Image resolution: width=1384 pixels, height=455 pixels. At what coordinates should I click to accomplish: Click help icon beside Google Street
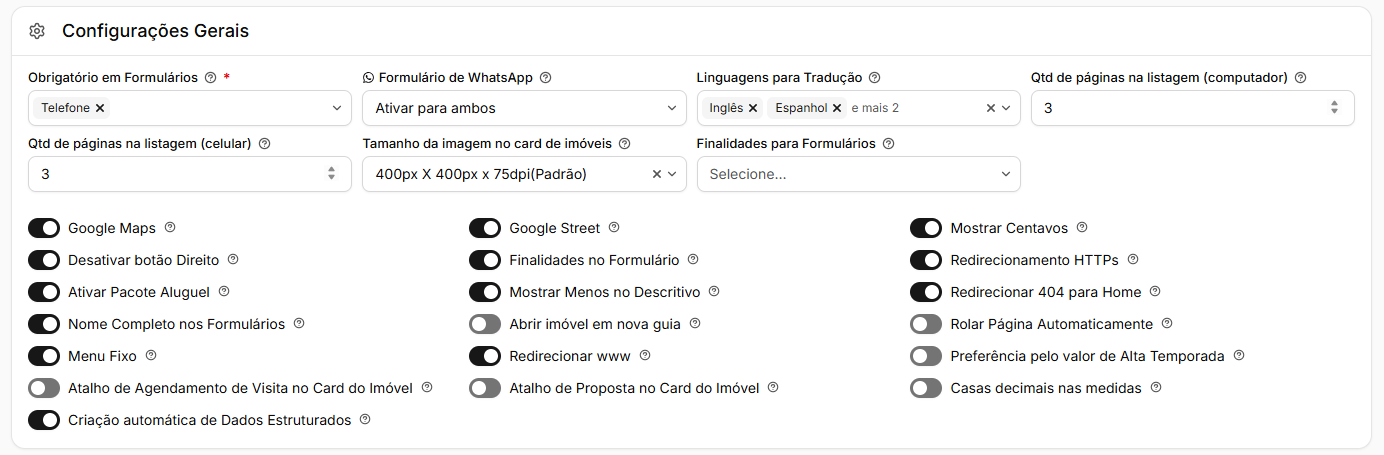point(614,228)
